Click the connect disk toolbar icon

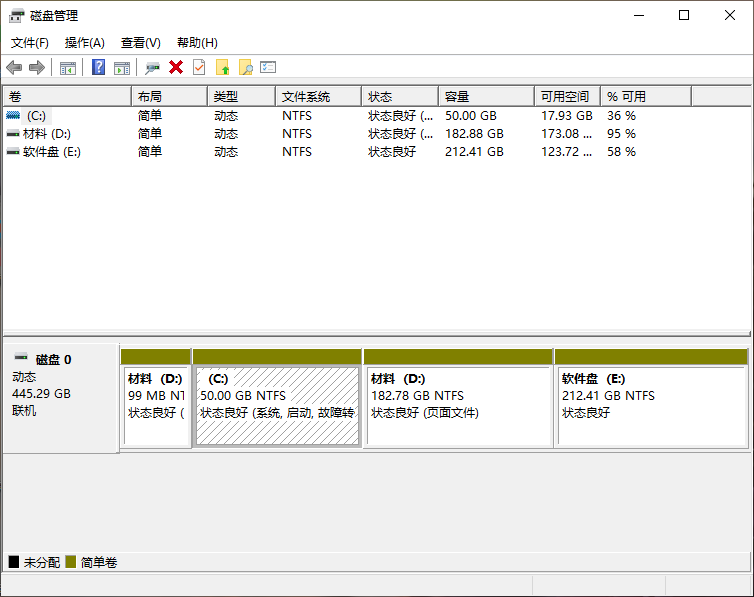(x=152, y=67)
